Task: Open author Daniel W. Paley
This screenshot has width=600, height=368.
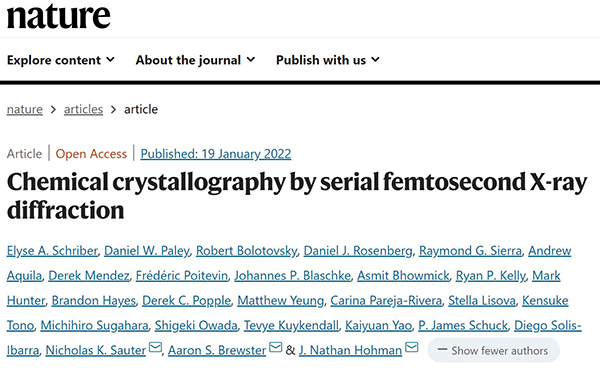Action: click(147, 251)
